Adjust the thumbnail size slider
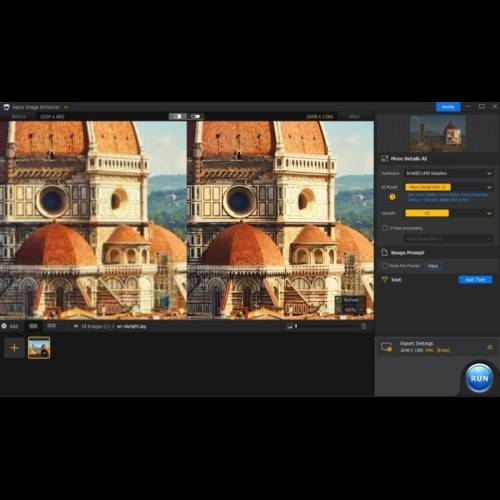Image resolution: width=500 pixels, height=500 pixels. (325, 326)
